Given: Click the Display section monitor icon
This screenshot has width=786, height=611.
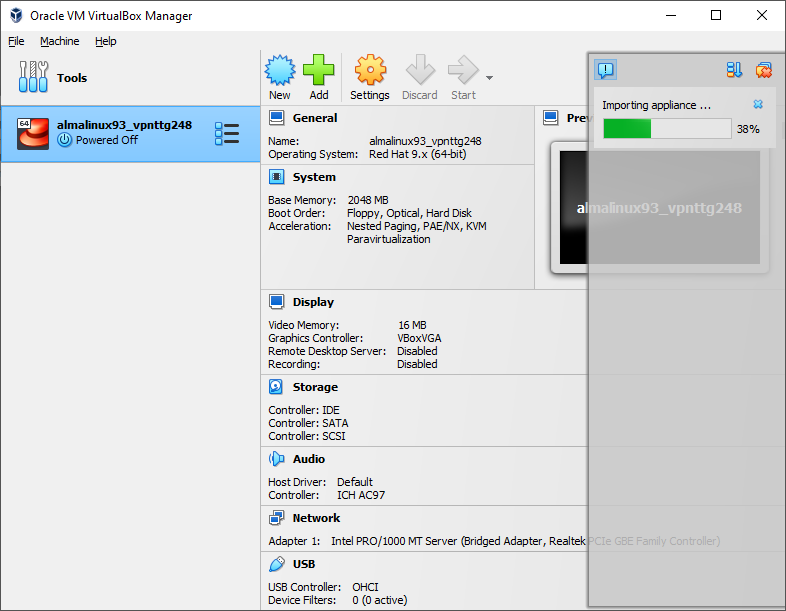Looking at the screenshot, I should 276,302.
